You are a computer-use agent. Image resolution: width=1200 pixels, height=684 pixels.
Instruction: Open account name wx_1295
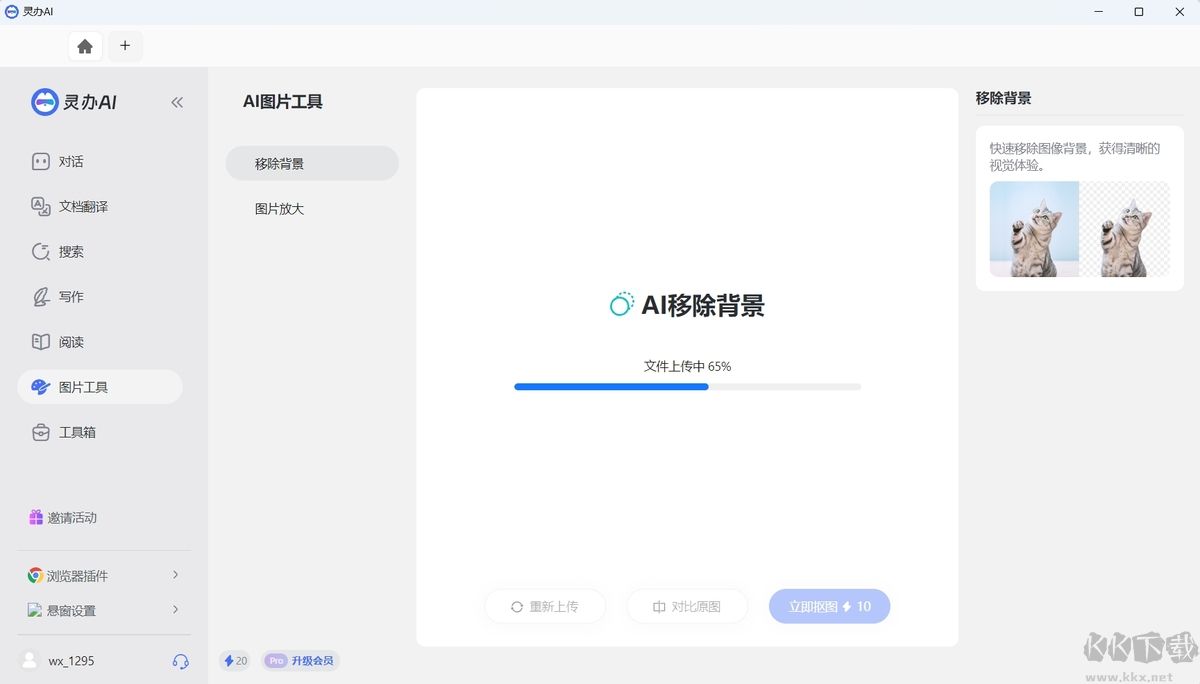[72, 661]
